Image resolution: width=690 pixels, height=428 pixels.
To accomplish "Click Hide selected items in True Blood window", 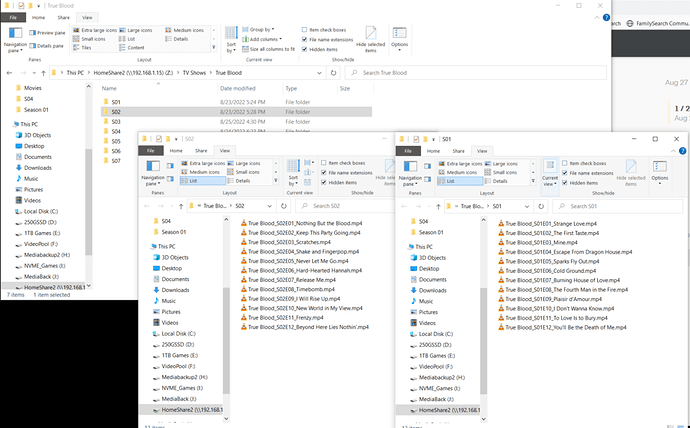I will (x=371, y=40).
